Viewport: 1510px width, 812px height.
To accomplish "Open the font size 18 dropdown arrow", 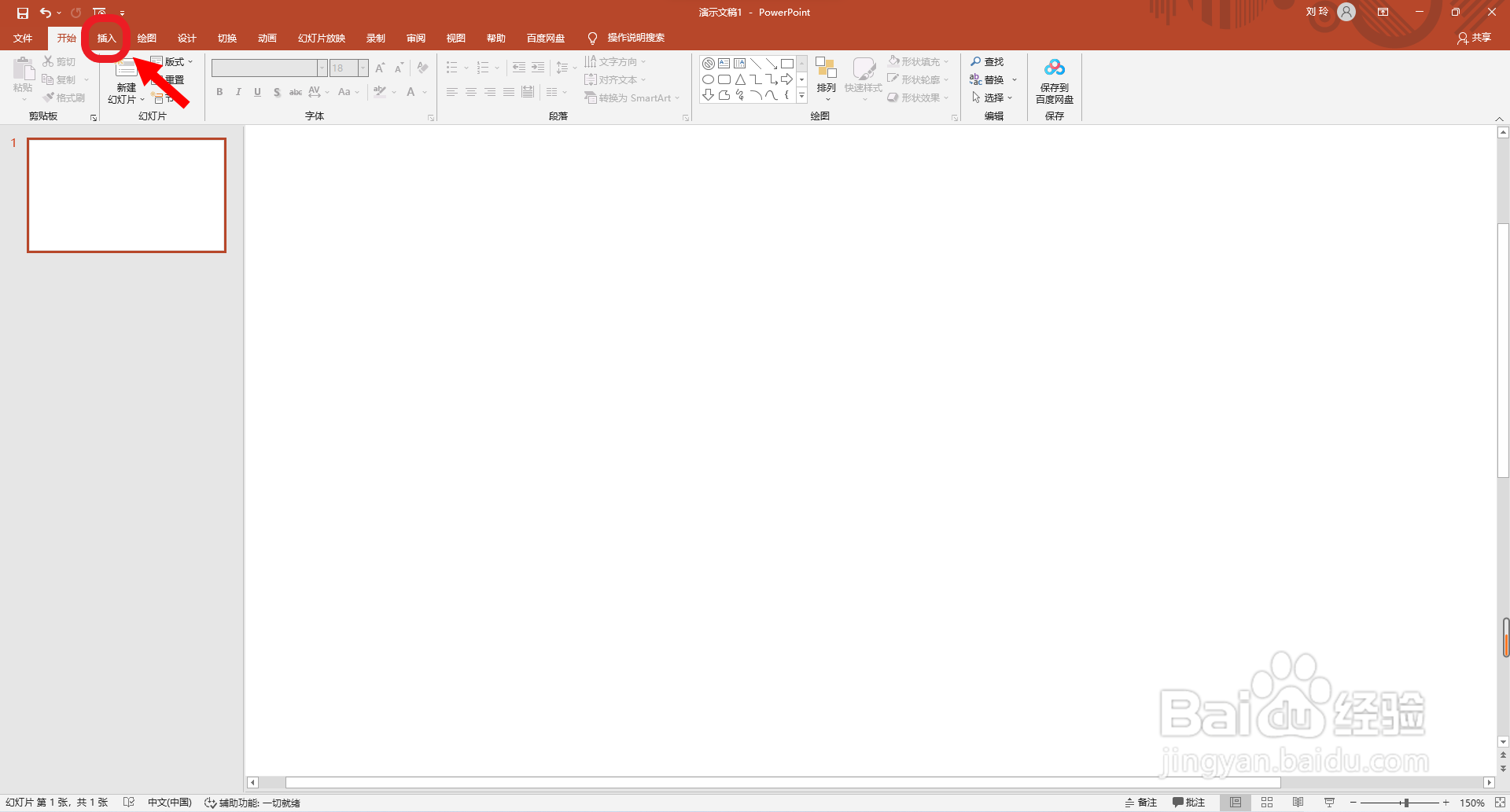I will [x=363, y=68].
